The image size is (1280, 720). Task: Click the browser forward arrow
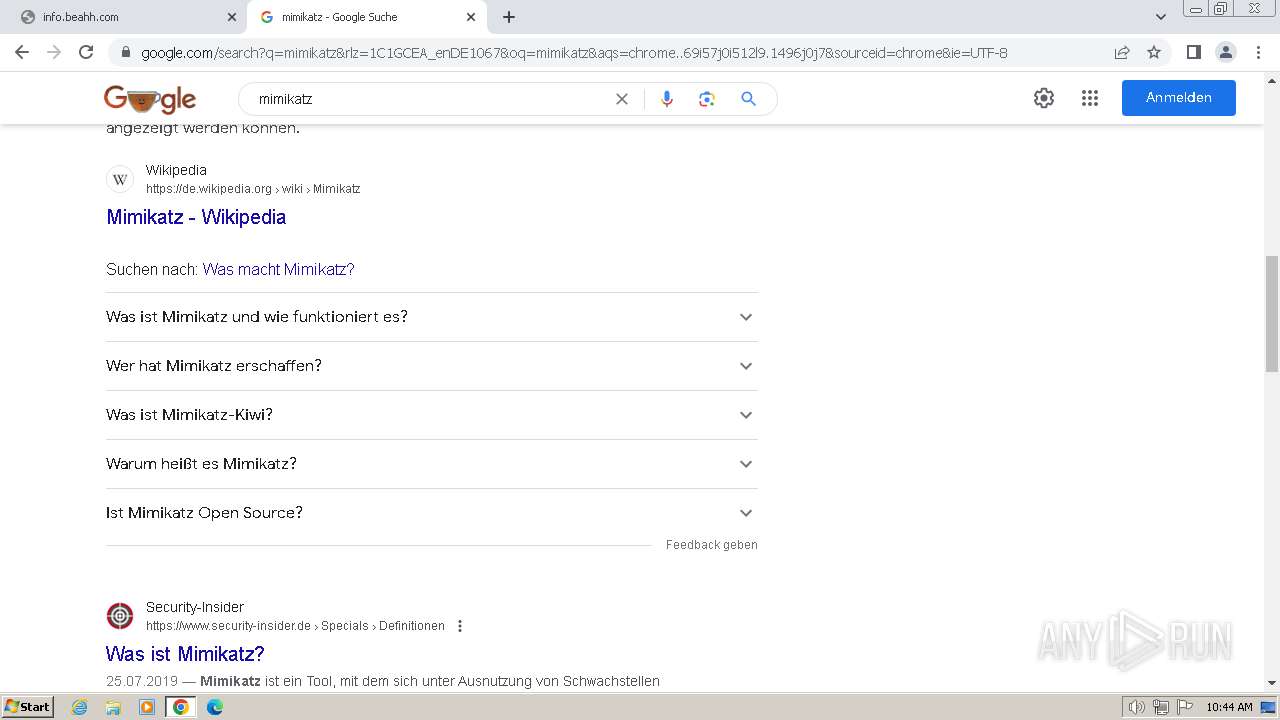pyautogui.click(x=54, y=52)
